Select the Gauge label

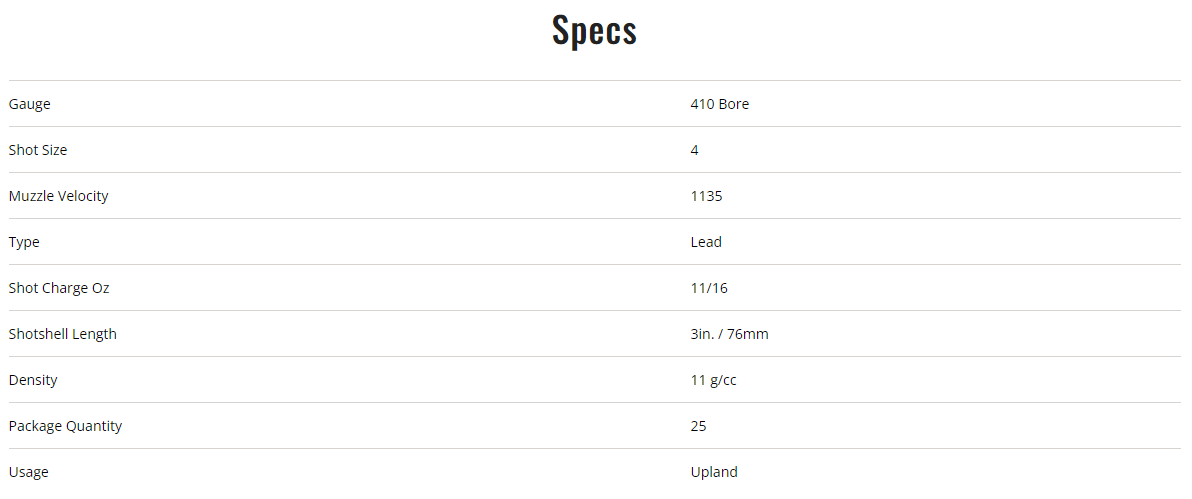(x=29, y=104)
